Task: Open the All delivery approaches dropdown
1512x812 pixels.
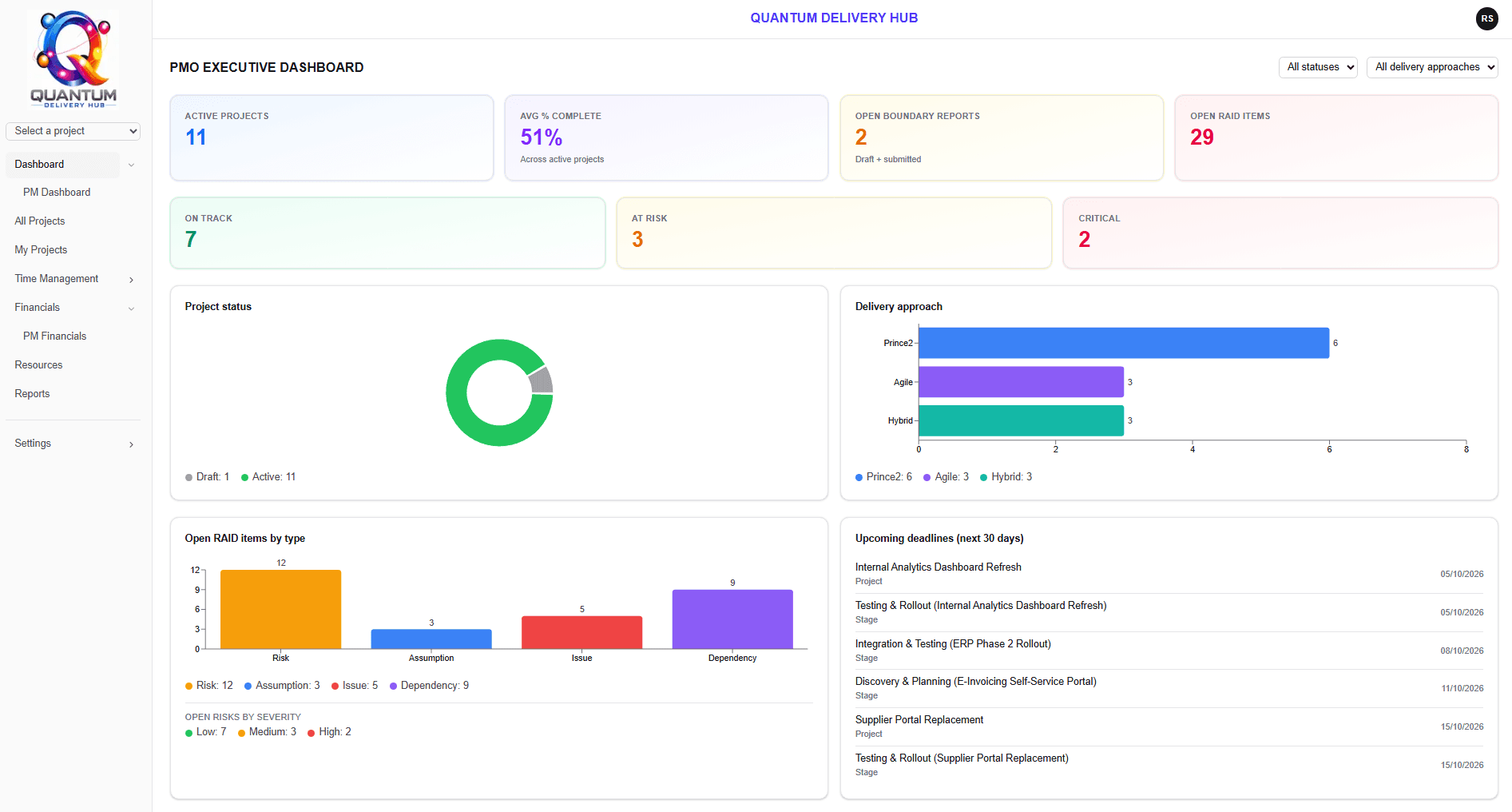Action: click(1432, 67)
